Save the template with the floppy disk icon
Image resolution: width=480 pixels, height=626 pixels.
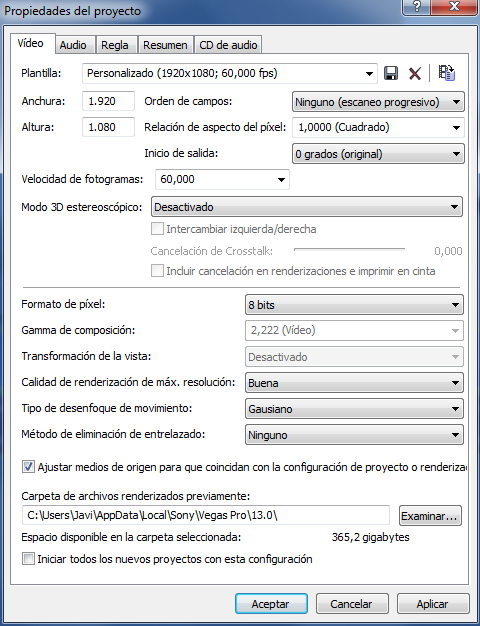(391, 73)
